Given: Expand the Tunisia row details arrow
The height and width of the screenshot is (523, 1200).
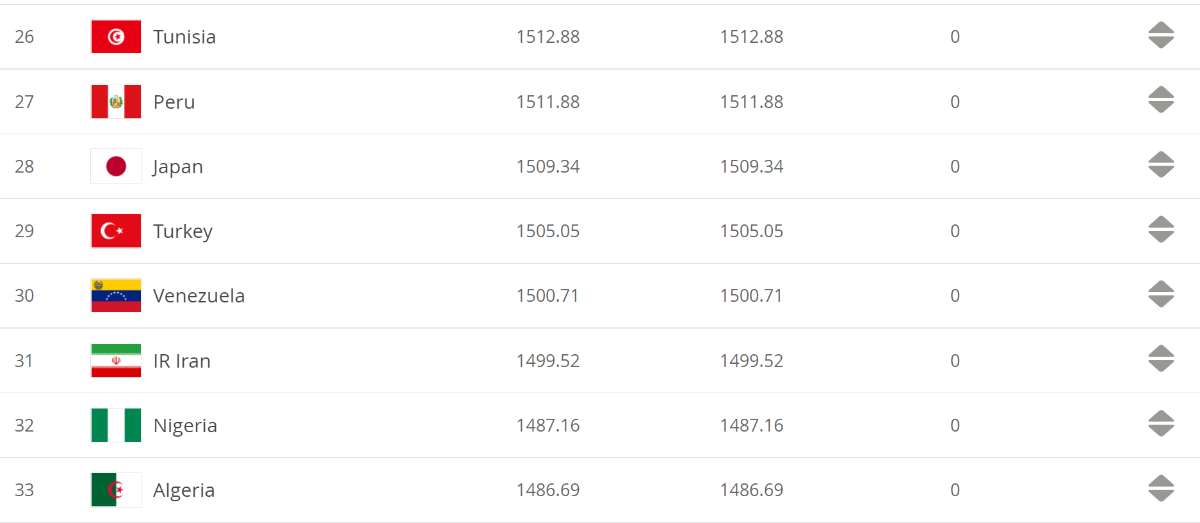Looking at the screenshot, I should [1161, 36].
